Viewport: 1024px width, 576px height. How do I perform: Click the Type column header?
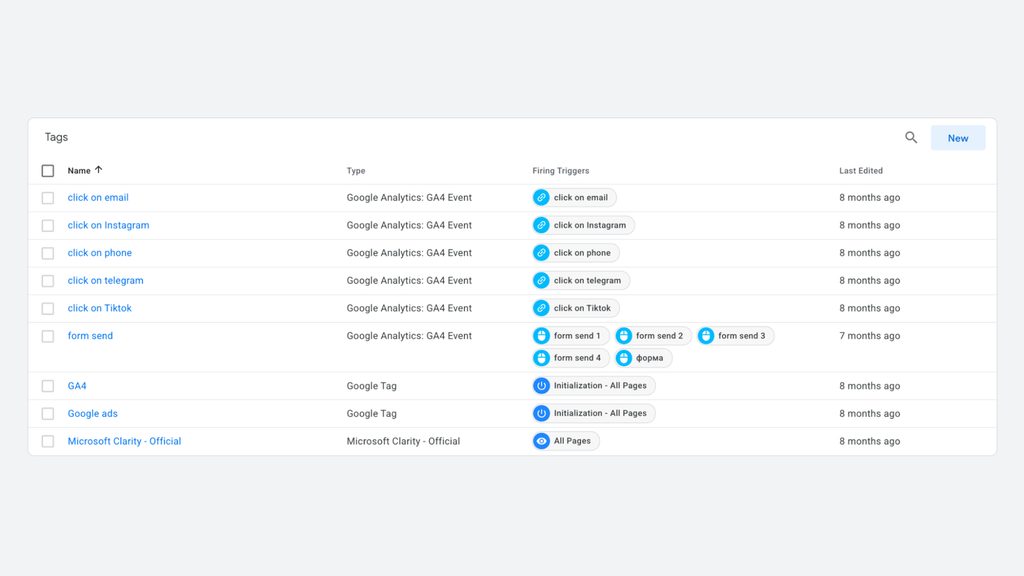pos(356,170)
